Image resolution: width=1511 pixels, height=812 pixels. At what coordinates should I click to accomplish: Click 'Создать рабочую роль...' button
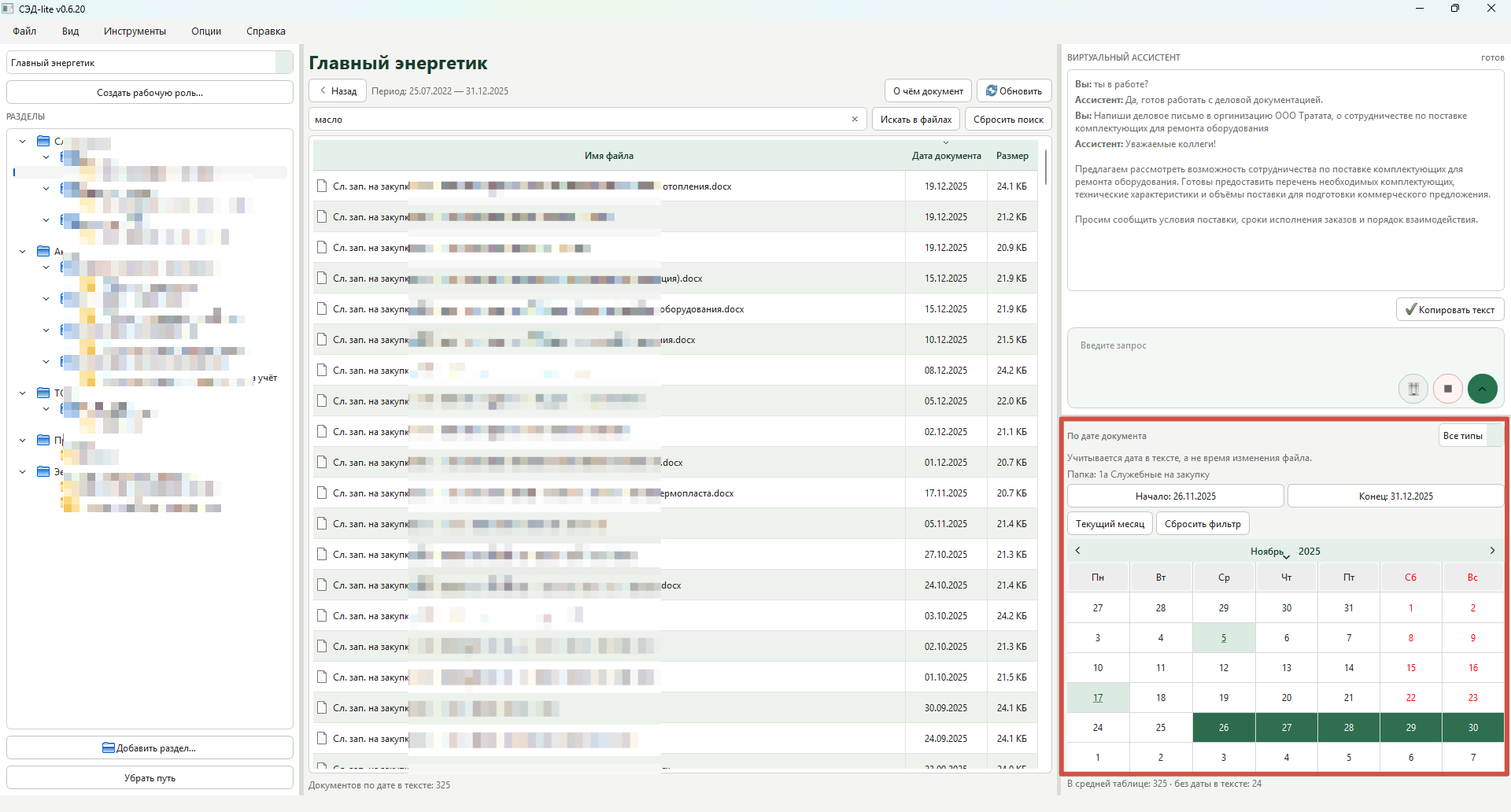(150, 92)
